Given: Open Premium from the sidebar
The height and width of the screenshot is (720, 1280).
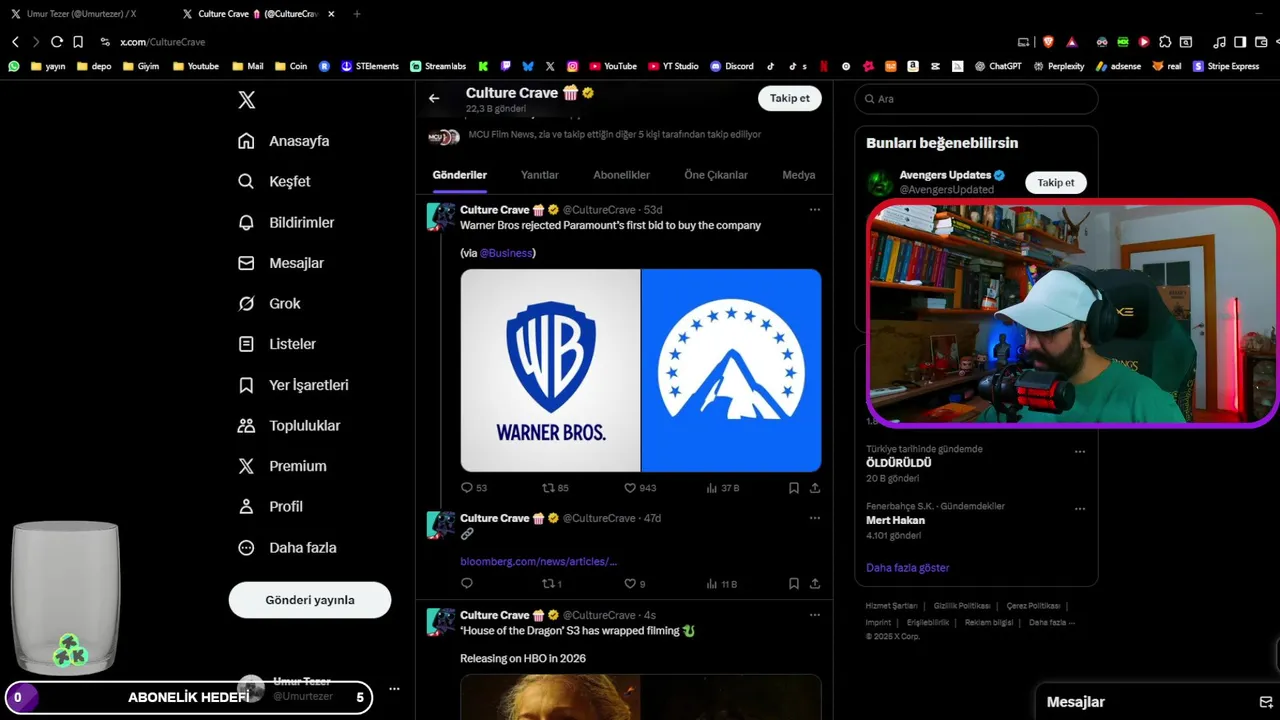Looking at the screenshot, I should [282, 466].
